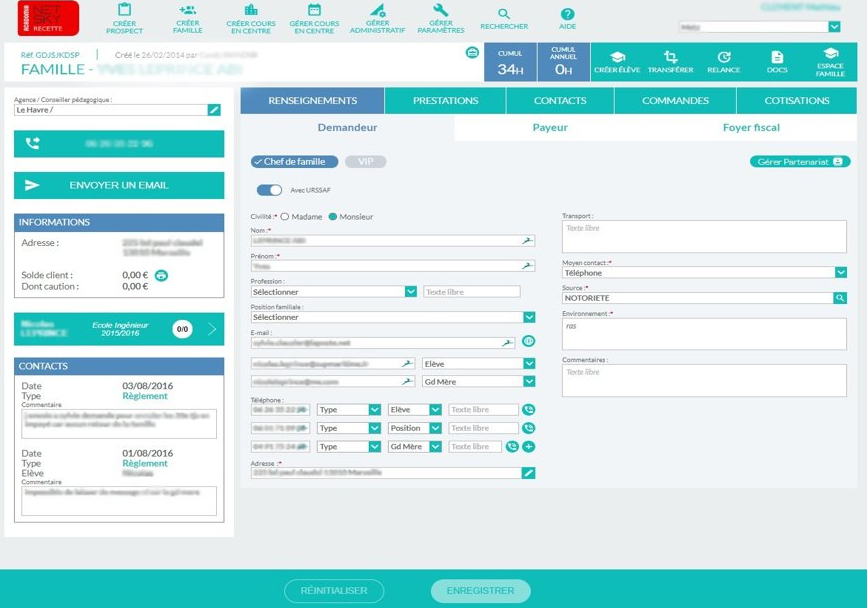The width and height of the screenshot is (867, 608).
Task: Open the Foyer fiscal sub-tab
Action: [x=751, y=128]
